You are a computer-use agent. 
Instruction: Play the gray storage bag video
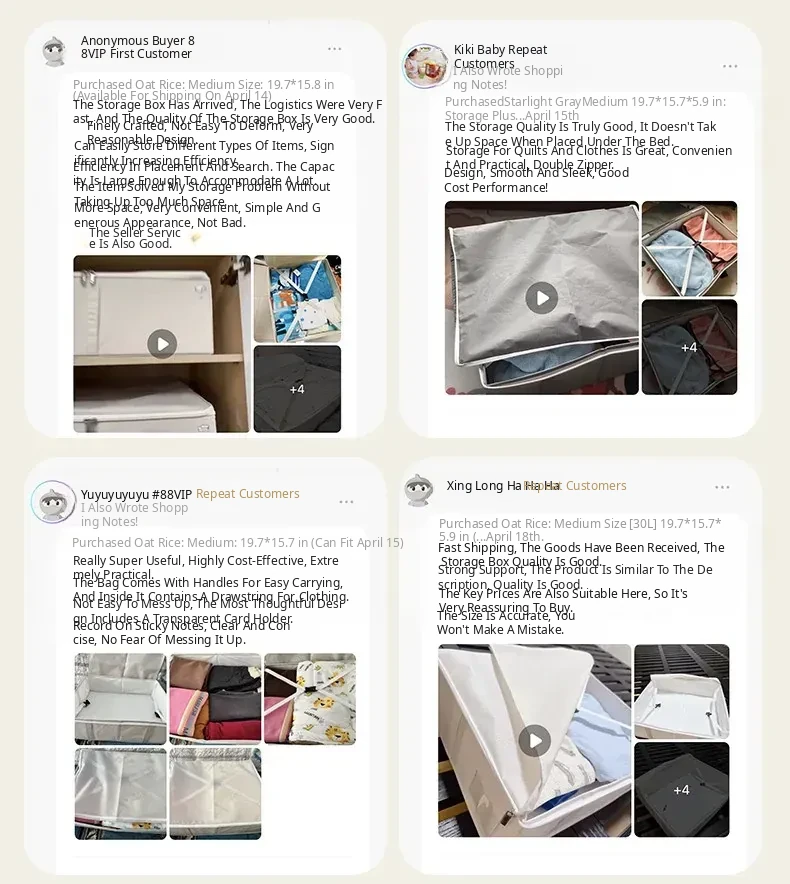click(x=542, y=298)
